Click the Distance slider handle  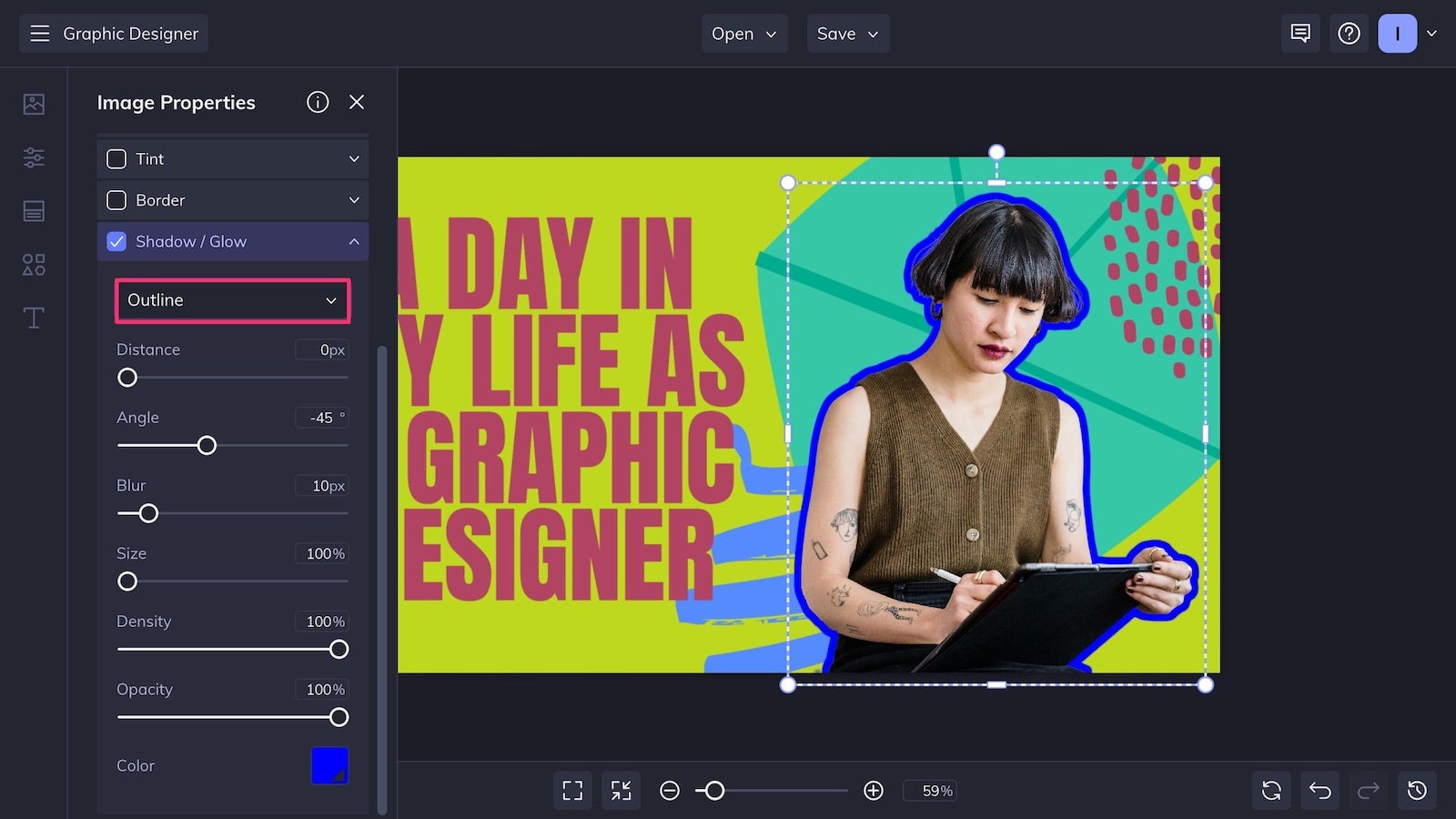(x=127, y=378)
